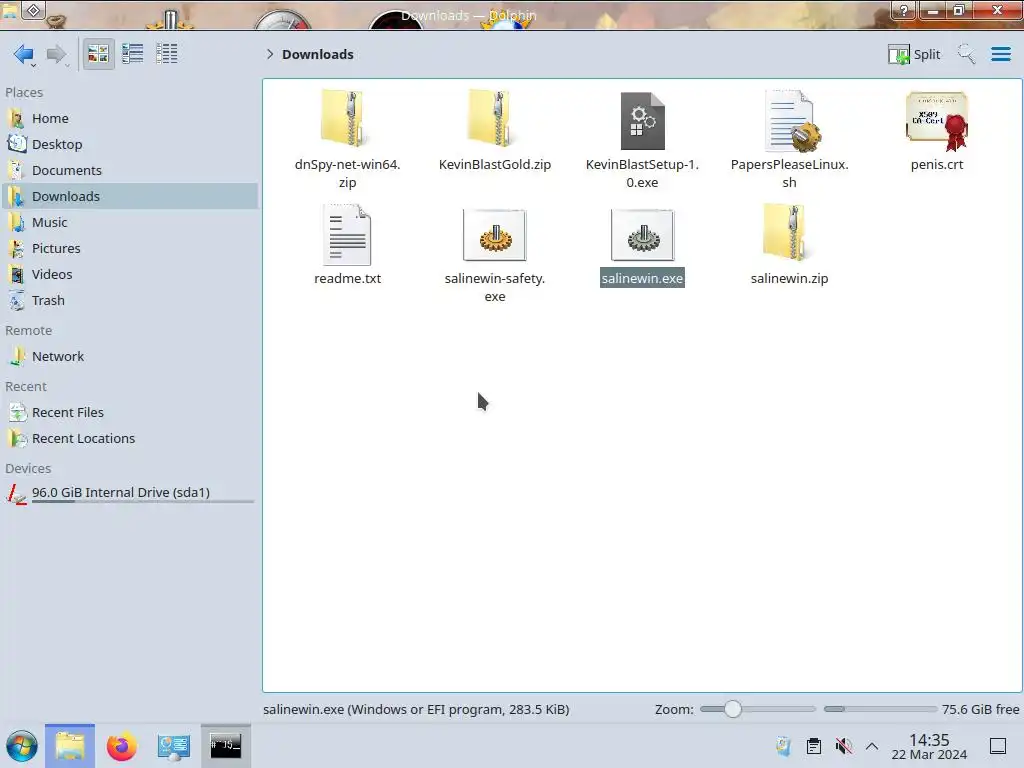Open the search magnifier tool
The width and height of the screenshot is (1024, 768).
click(x=966, y=54)
